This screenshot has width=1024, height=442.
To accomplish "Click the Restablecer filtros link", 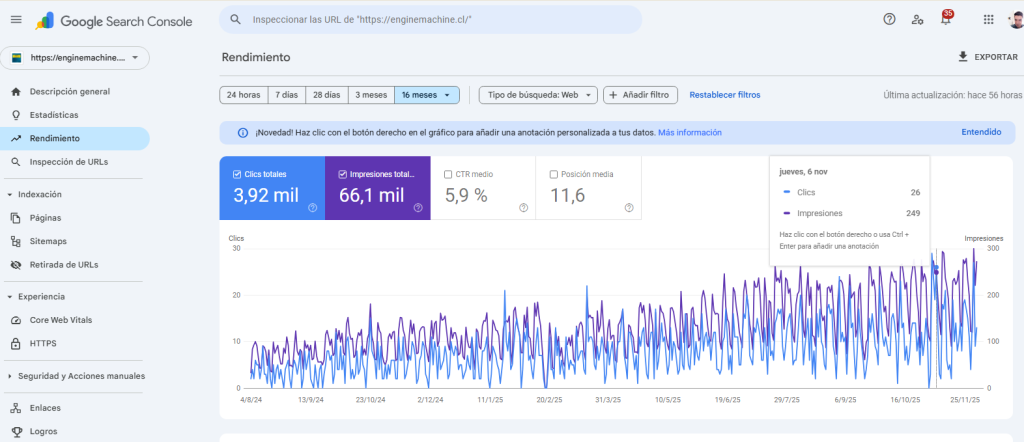I will [x=724, y=95].
